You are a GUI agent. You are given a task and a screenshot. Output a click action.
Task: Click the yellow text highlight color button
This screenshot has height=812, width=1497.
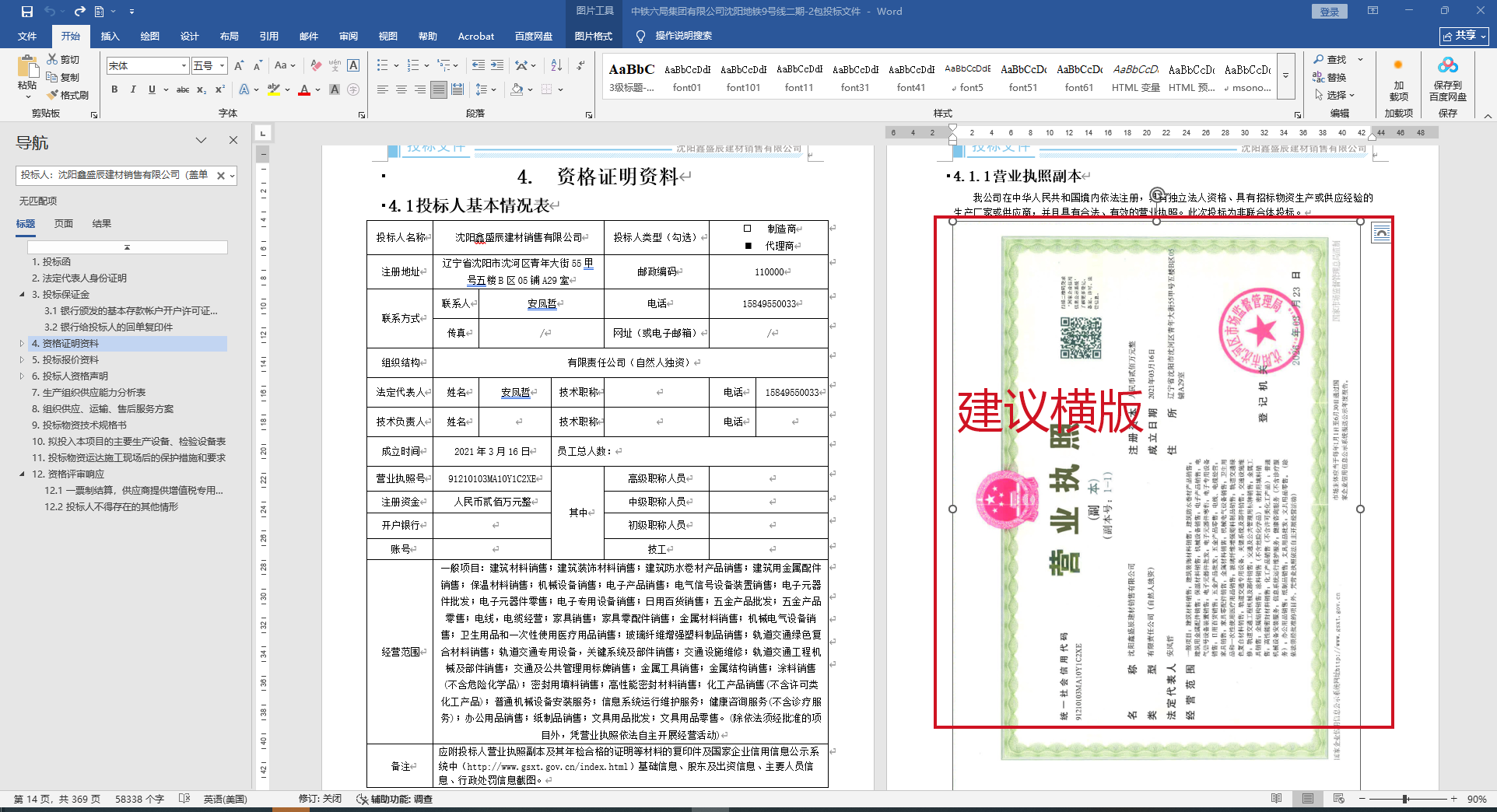click(273, 89)
